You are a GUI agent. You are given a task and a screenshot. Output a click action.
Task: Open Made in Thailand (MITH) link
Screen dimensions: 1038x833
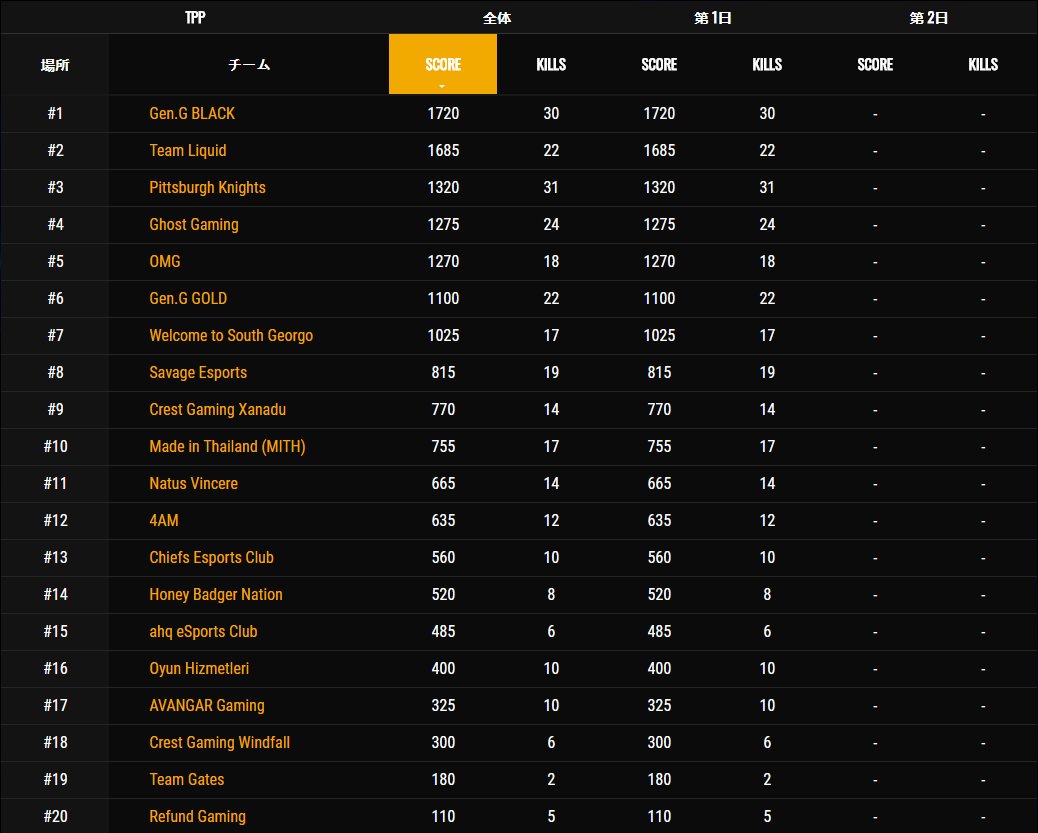point(227,446)
